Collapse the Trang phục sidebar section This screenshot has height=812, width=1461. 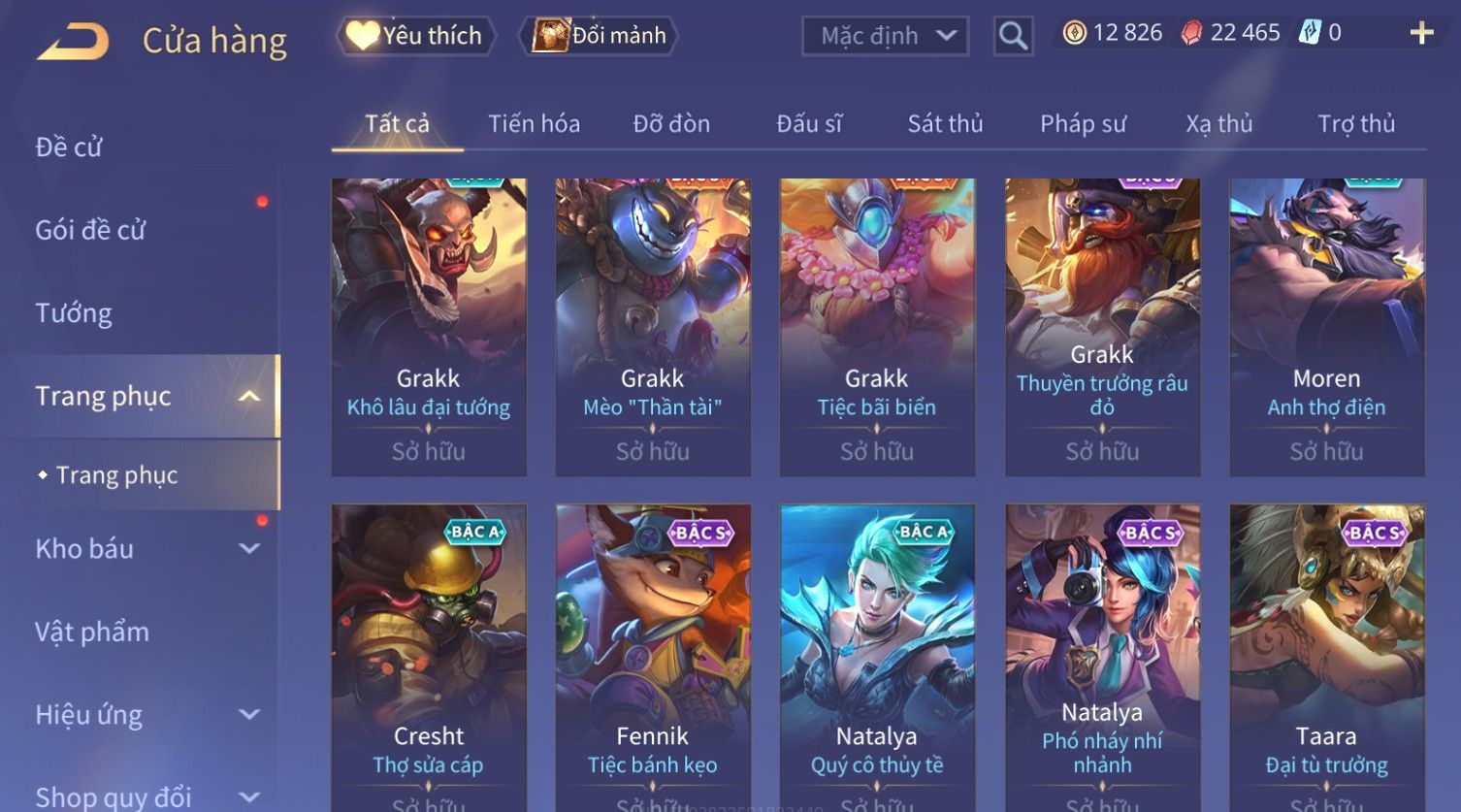[x=249, y=397]
